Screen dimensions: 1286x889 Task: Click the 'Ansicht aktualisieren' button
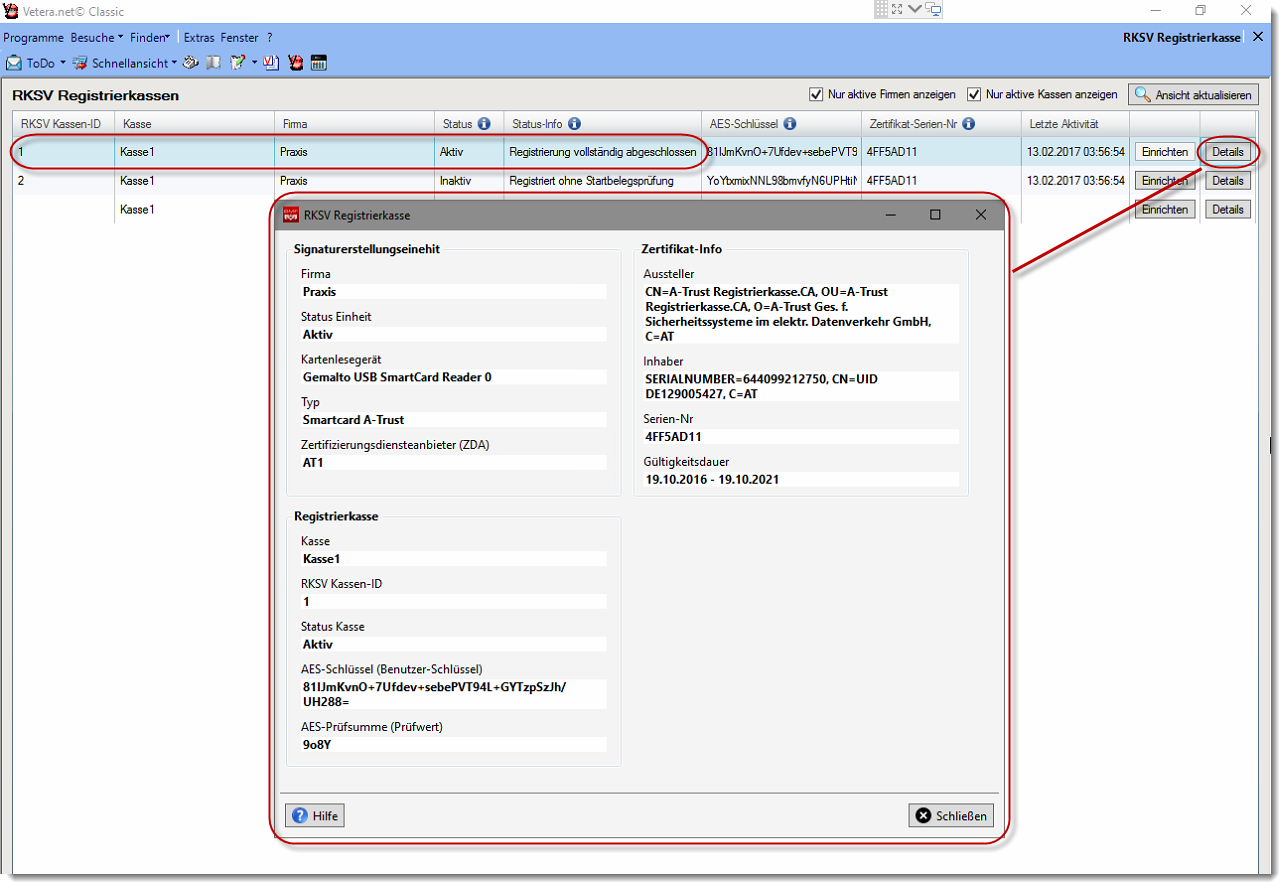pyautogui.click(x=1193, y=95)
